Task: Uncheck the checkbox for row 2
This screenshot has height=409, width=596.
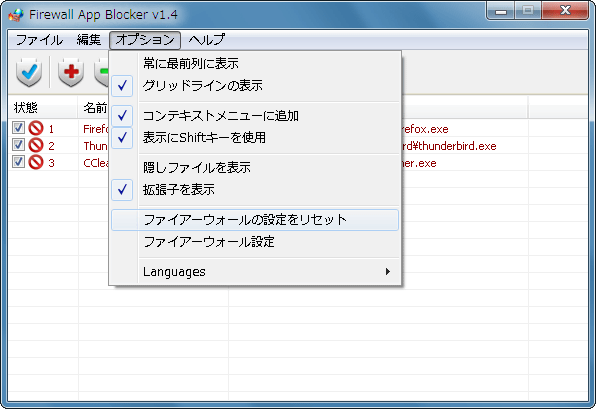Action: tap(18, 145)
